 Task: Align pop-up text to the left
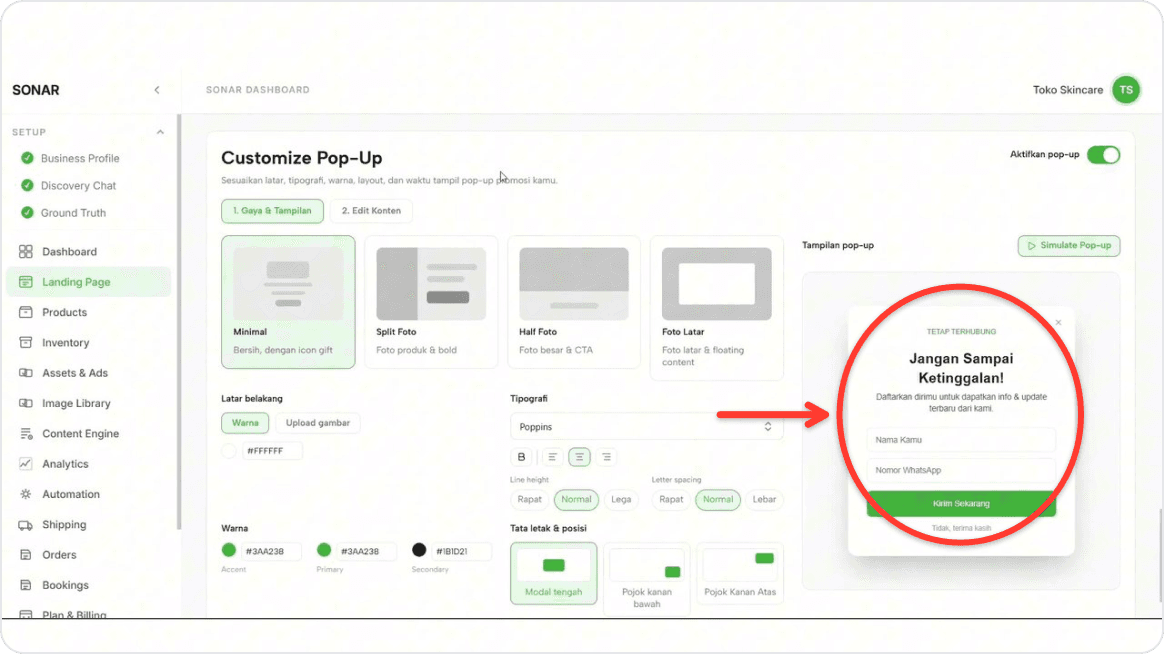[x=552, y=457]
